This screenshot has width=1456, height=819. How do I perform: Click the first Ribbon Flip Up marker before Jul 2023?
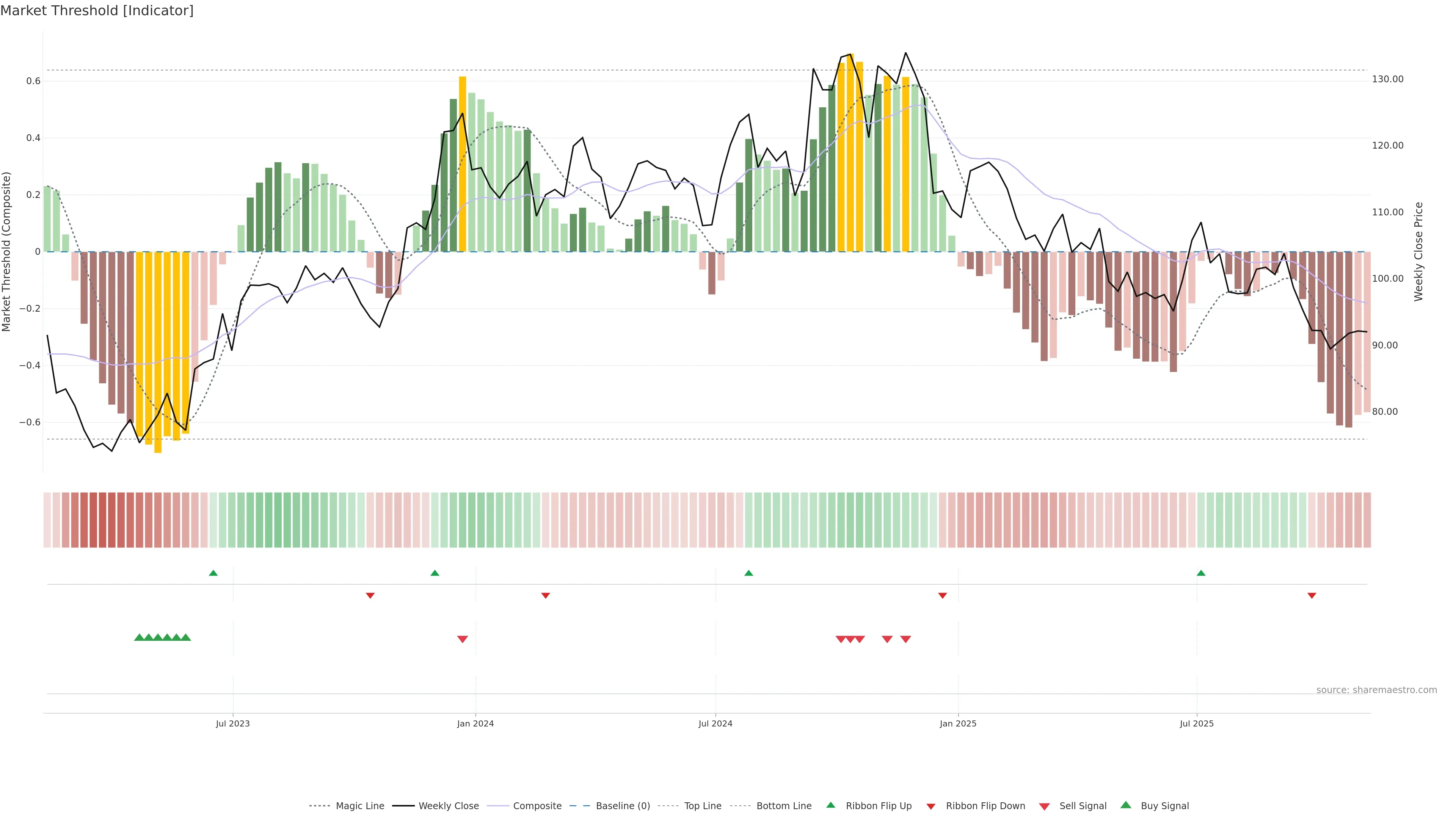(213, 573)
